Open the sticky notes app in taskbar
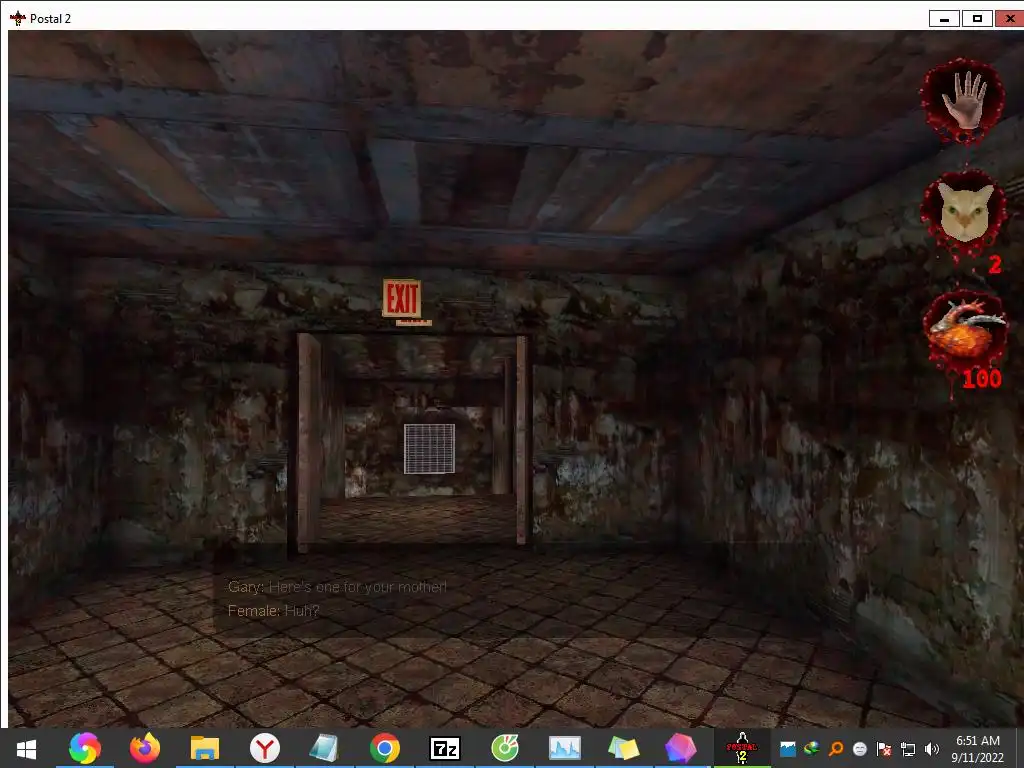This screenshot has height=768, width=1024. pos(624,748)
